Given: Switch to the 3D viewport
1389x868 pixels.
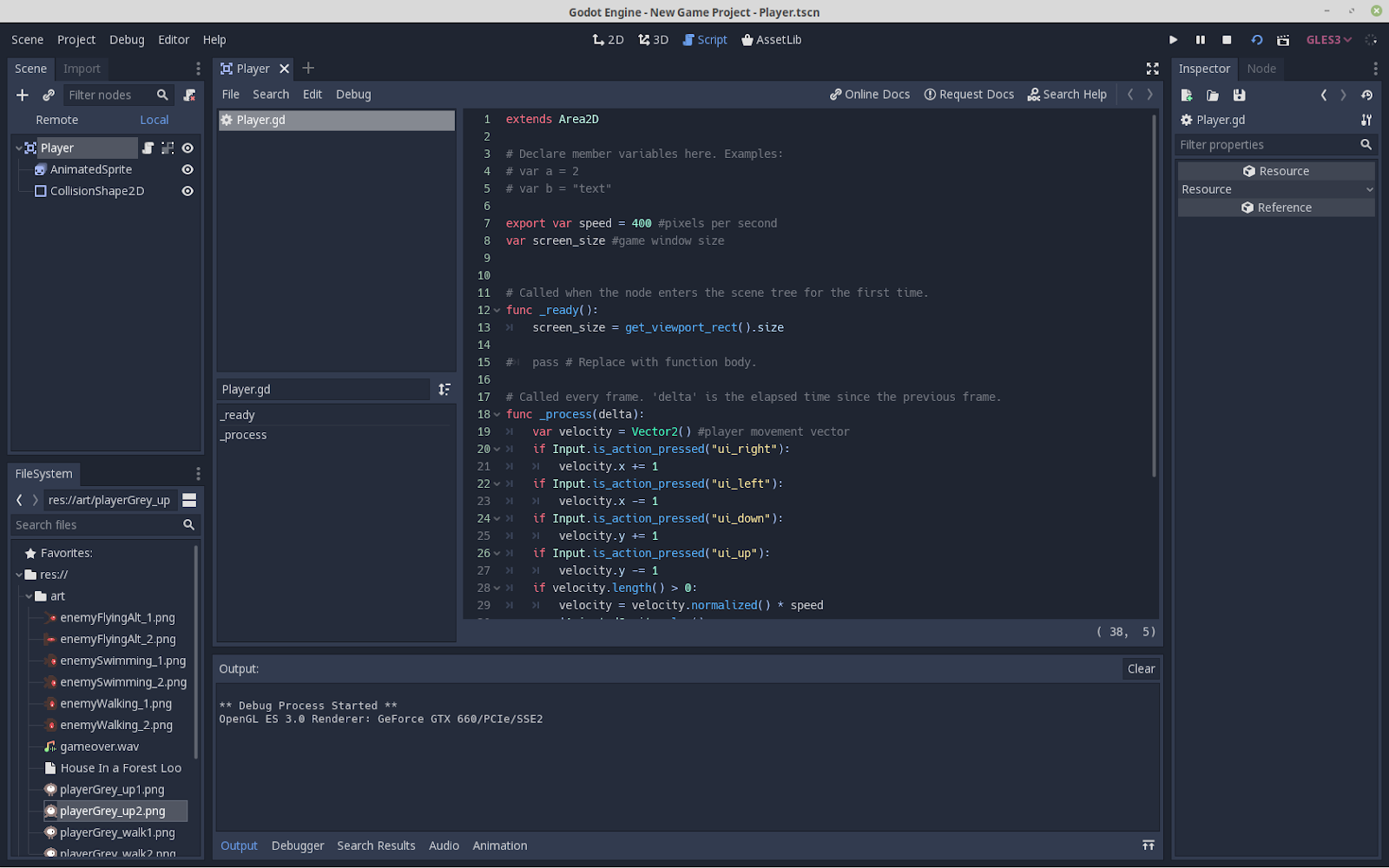Looking at the screenshot, I should point(652,39).
